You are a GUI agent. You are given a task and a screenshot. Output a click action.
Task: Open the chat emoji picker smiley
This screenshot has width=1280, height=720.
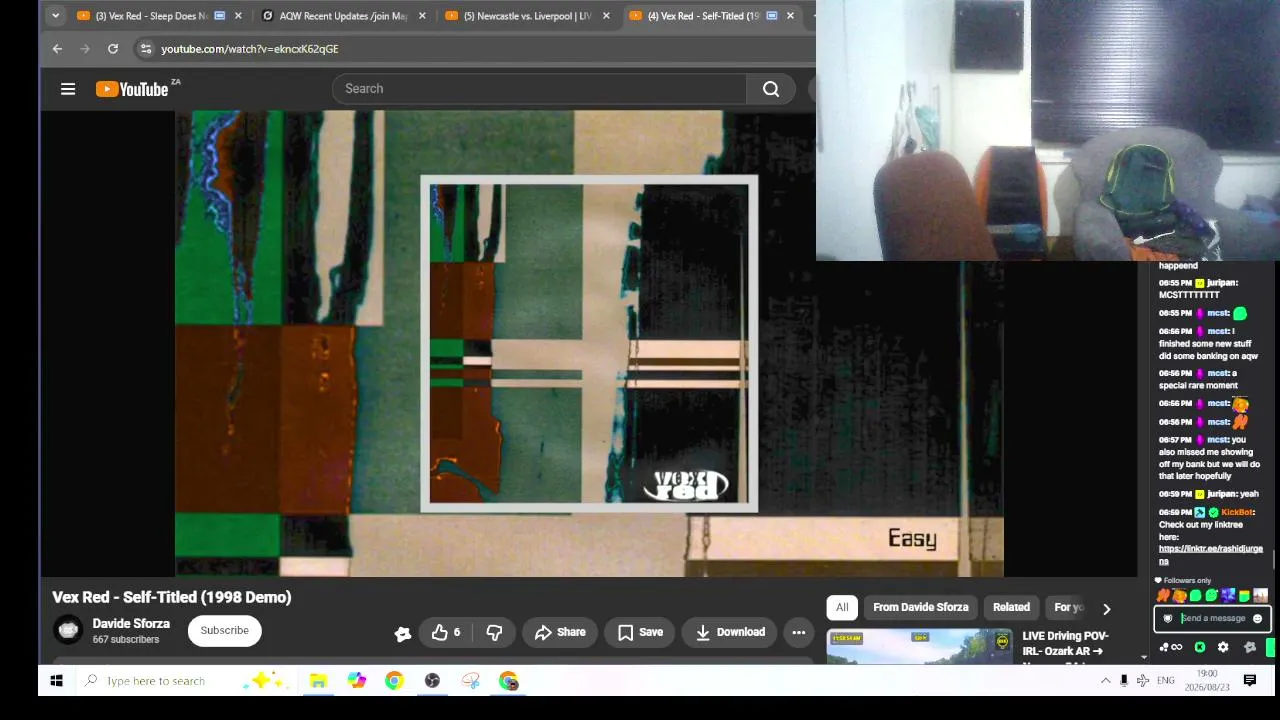click(x=1258, y=619)
